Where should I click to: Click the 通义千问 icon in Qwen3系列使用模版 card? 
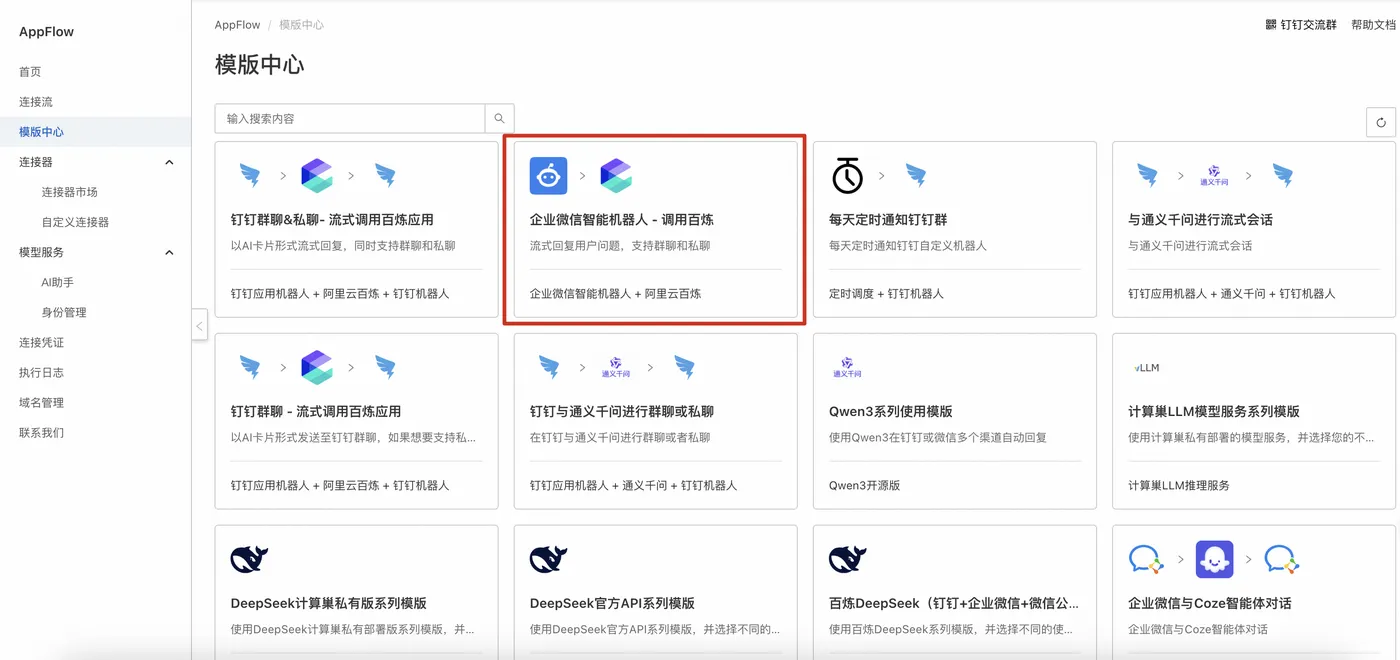(x=847, y=368)
